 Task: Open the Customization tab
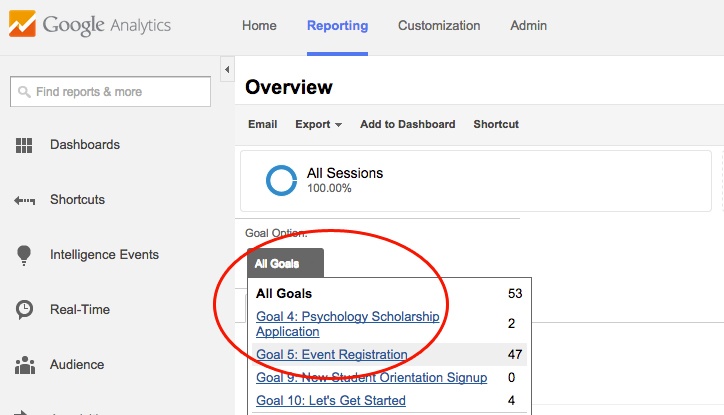pyautogui.click(x=439, y=26)
